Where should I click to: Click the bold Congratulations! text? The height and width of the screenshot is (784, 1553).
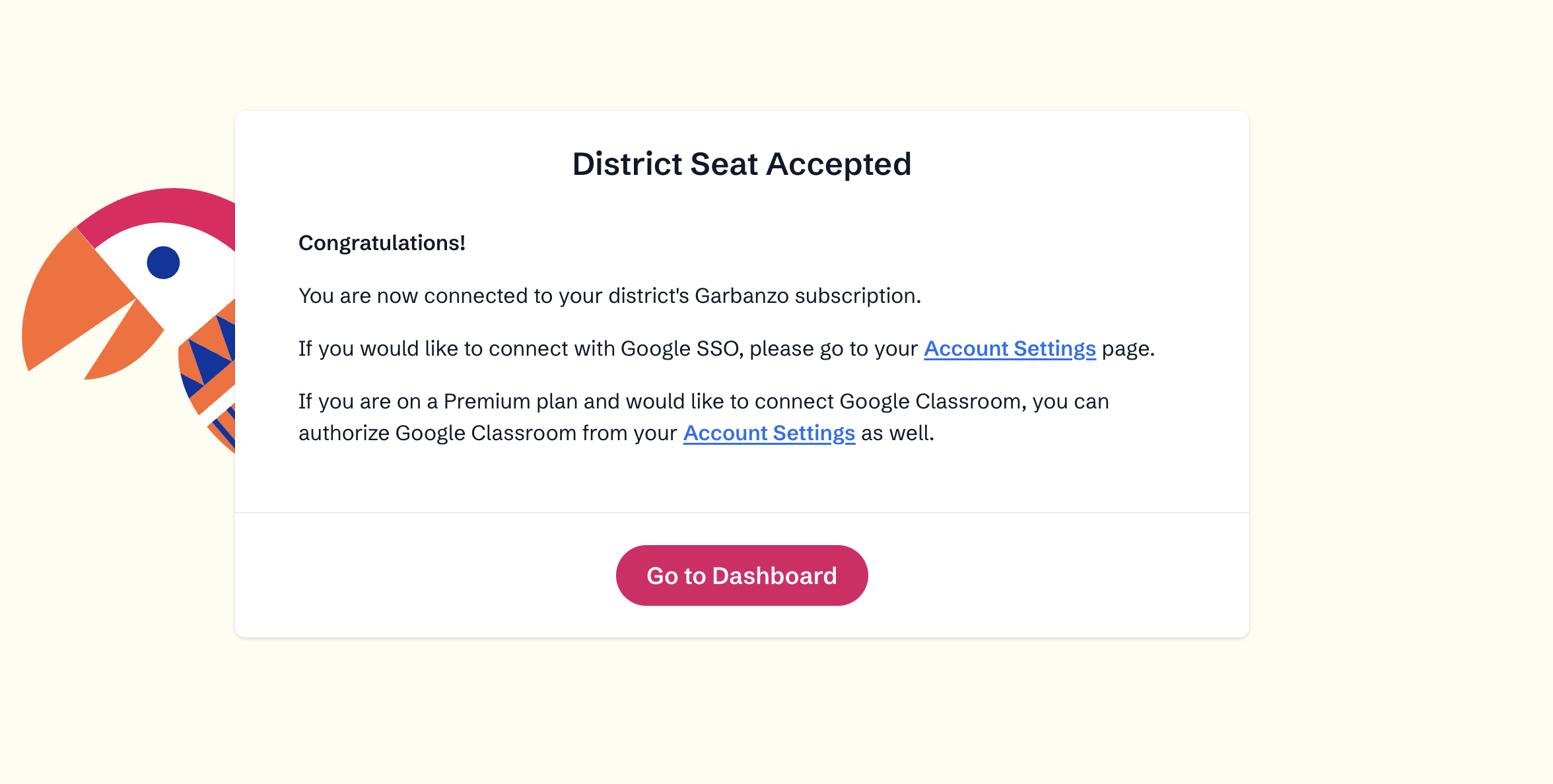point(382,243)
